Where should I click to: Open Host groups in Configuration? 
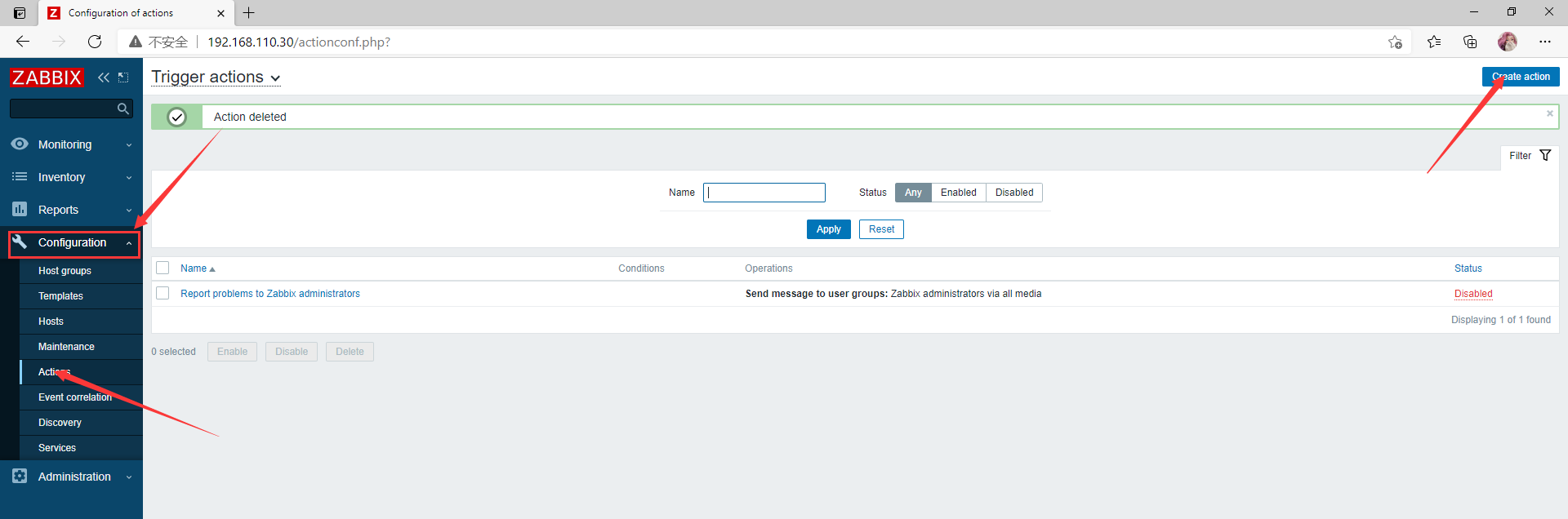(x=65, y=271)
